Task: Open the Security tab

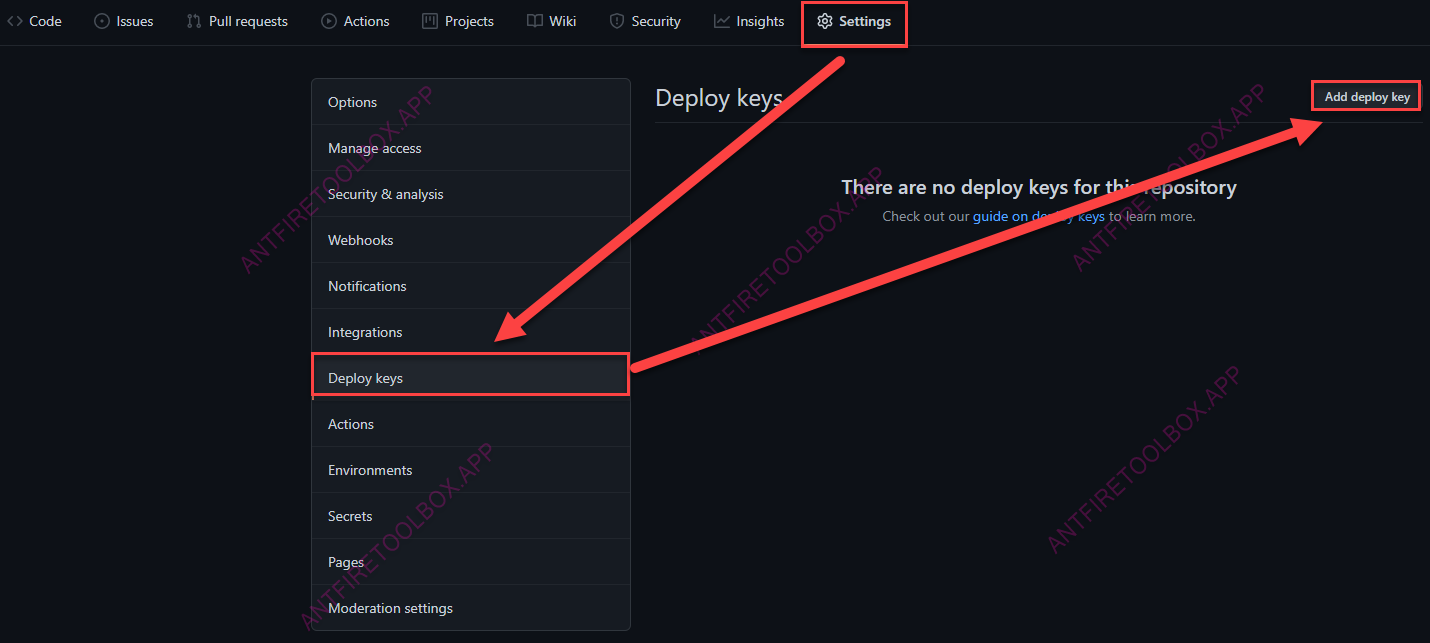Action: point(645,21)
